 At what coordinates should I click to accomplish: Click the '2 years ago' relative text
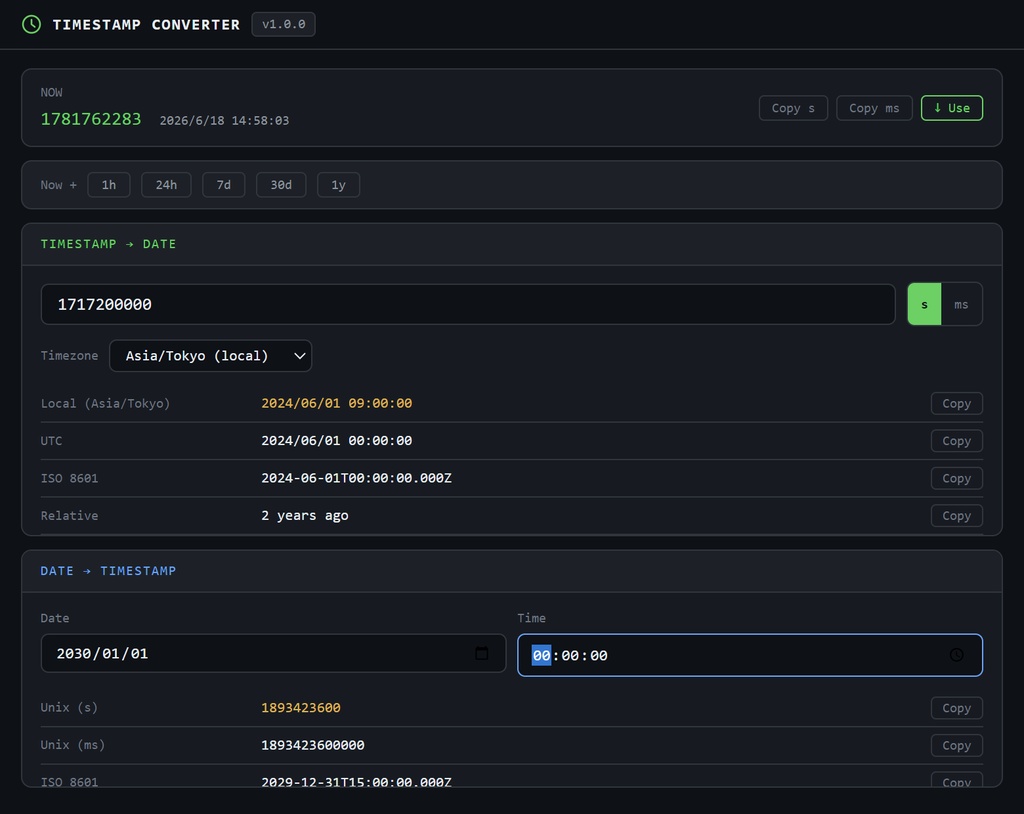point(304,515)
